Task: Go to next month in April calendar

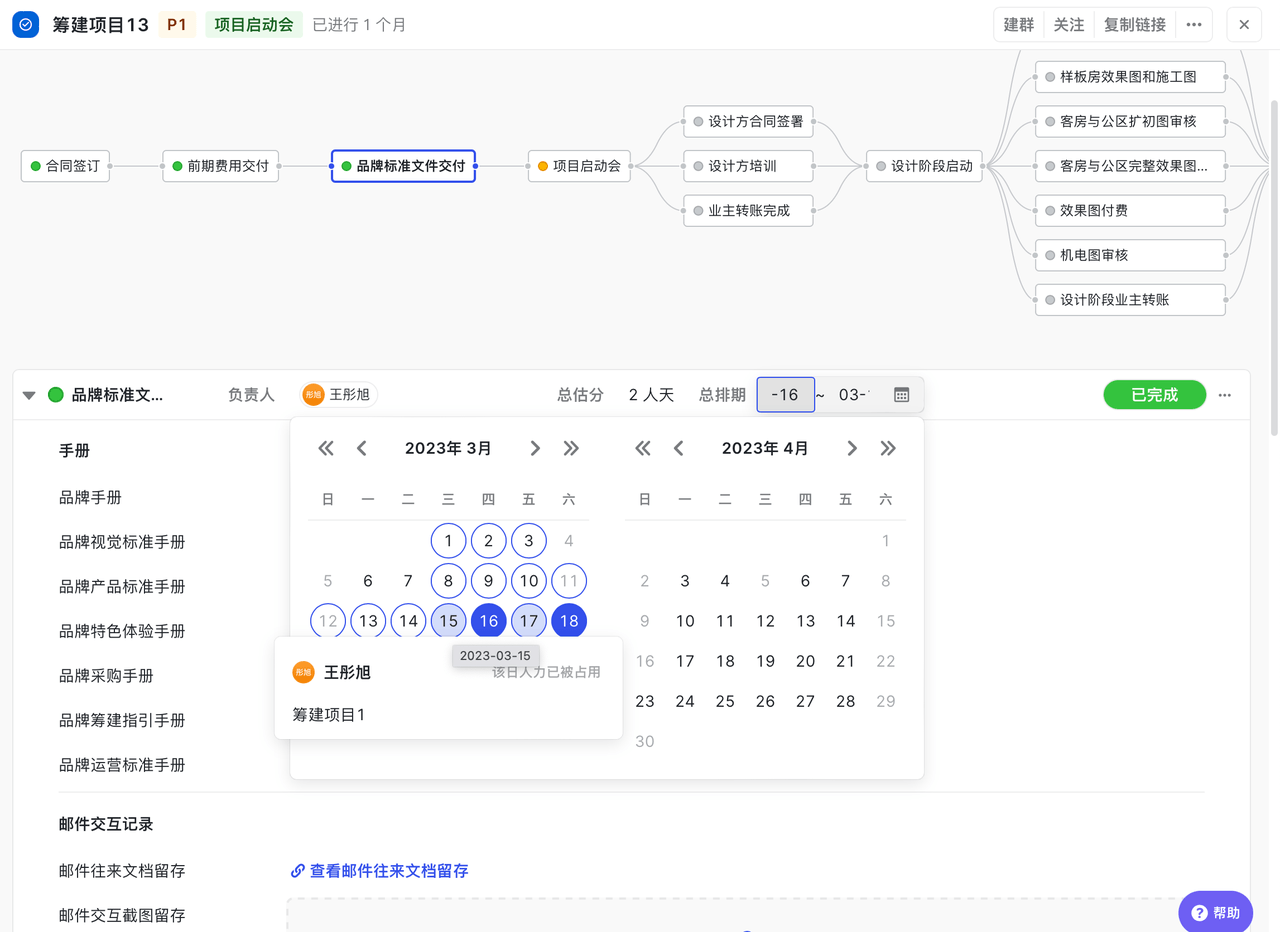Action: pos(852,448)
